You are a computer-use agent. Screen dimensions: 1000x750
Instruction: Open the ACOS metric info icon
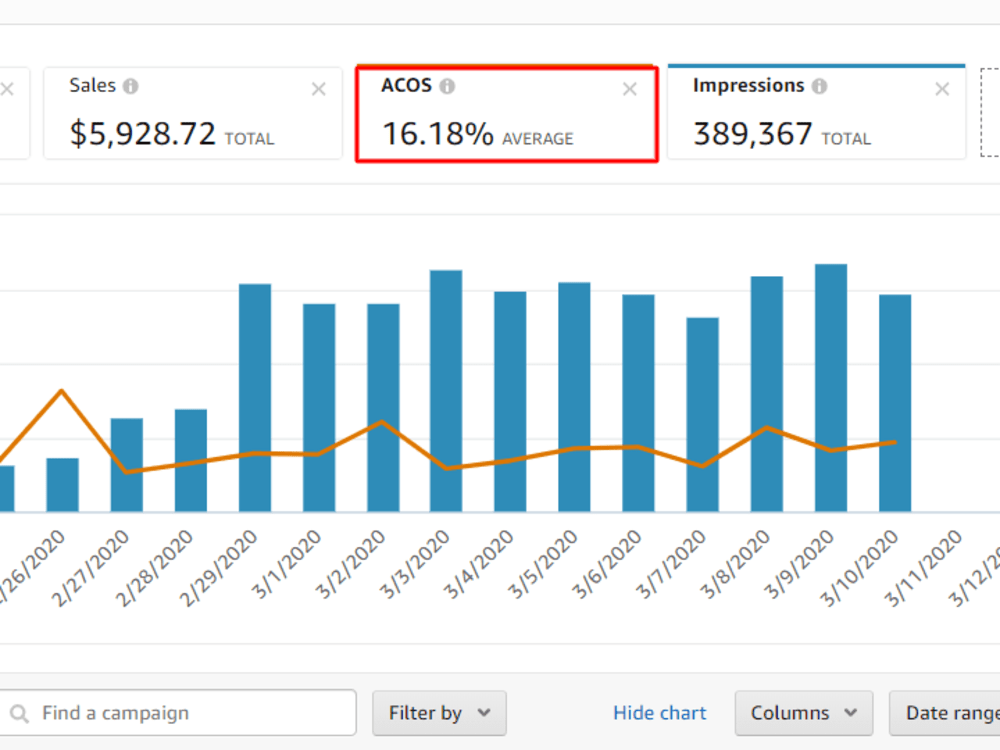point(448,86)
